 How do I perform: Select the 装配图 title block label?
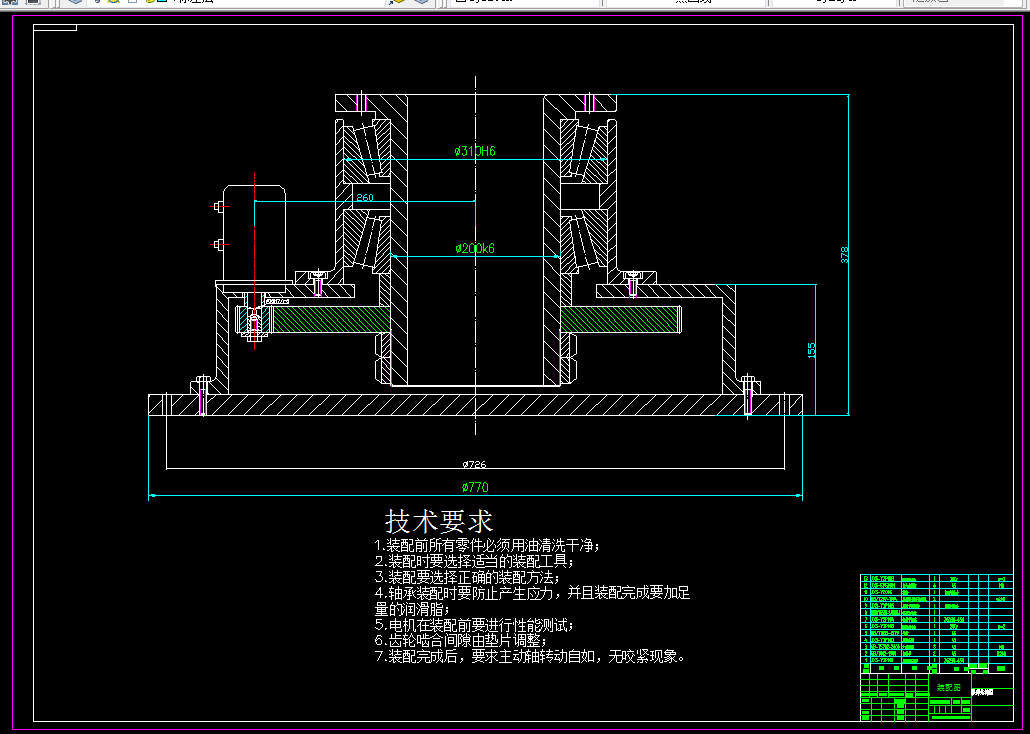tap(949, 687)
